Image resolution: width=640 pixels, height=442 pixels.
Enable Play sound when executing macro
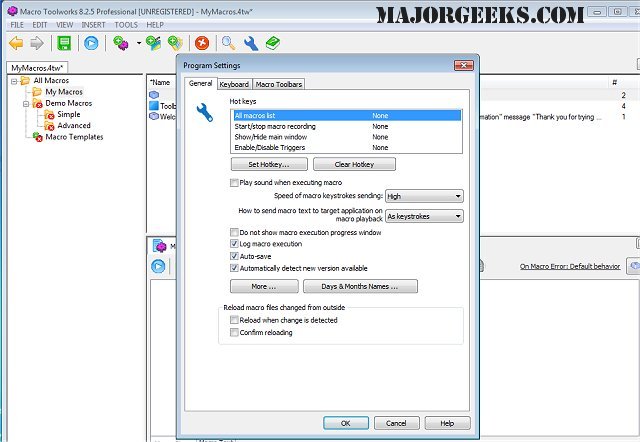tap(234, 182)
